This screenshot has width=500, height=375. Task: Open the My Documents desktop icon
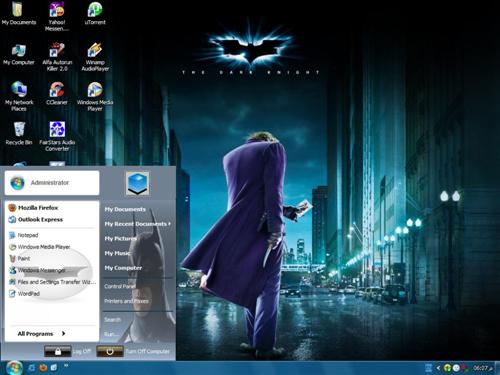(19, 14)
